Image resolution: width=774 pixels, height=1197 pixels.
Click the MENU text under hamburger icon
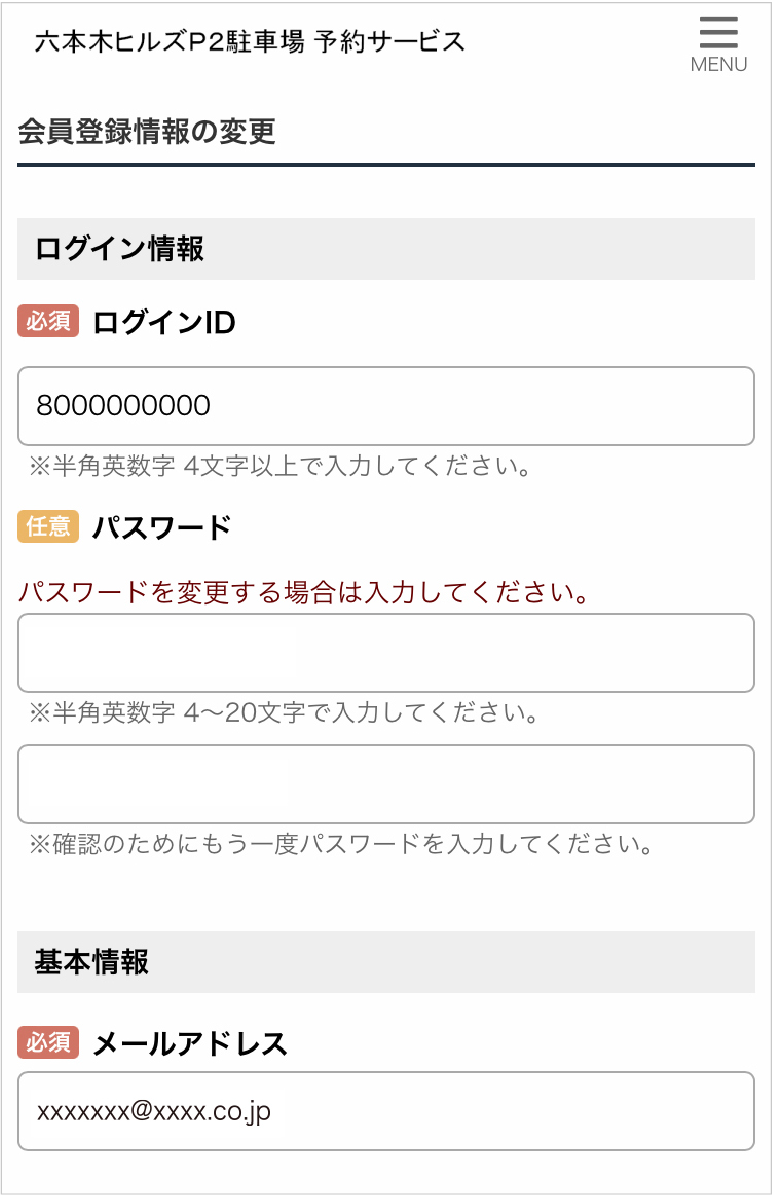click(719, 65)
